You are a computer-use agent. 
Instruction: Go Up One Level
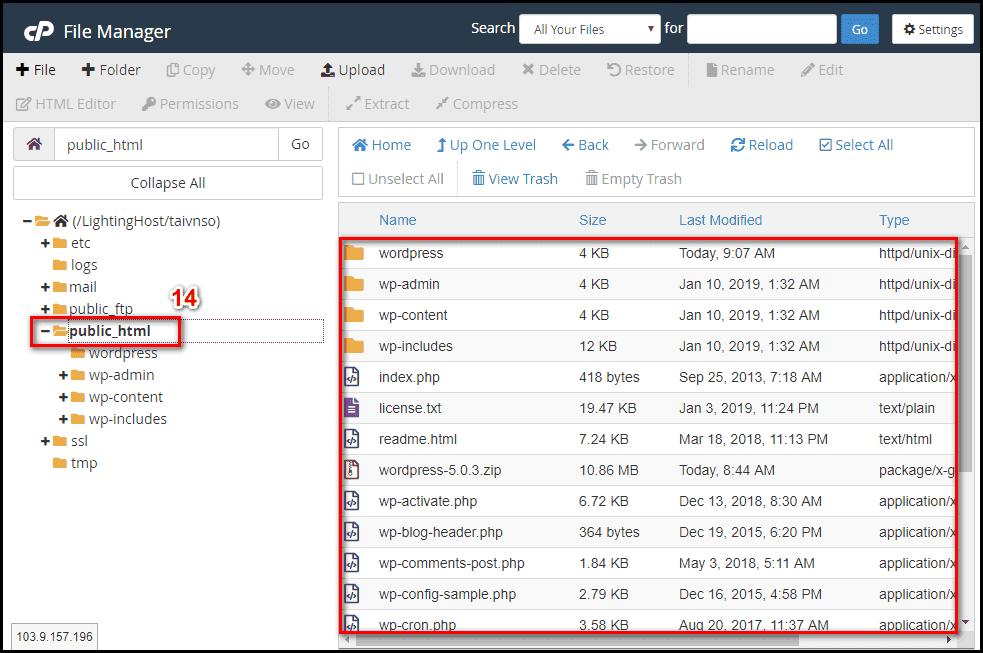pyautogui.click(x=486, y=145)
